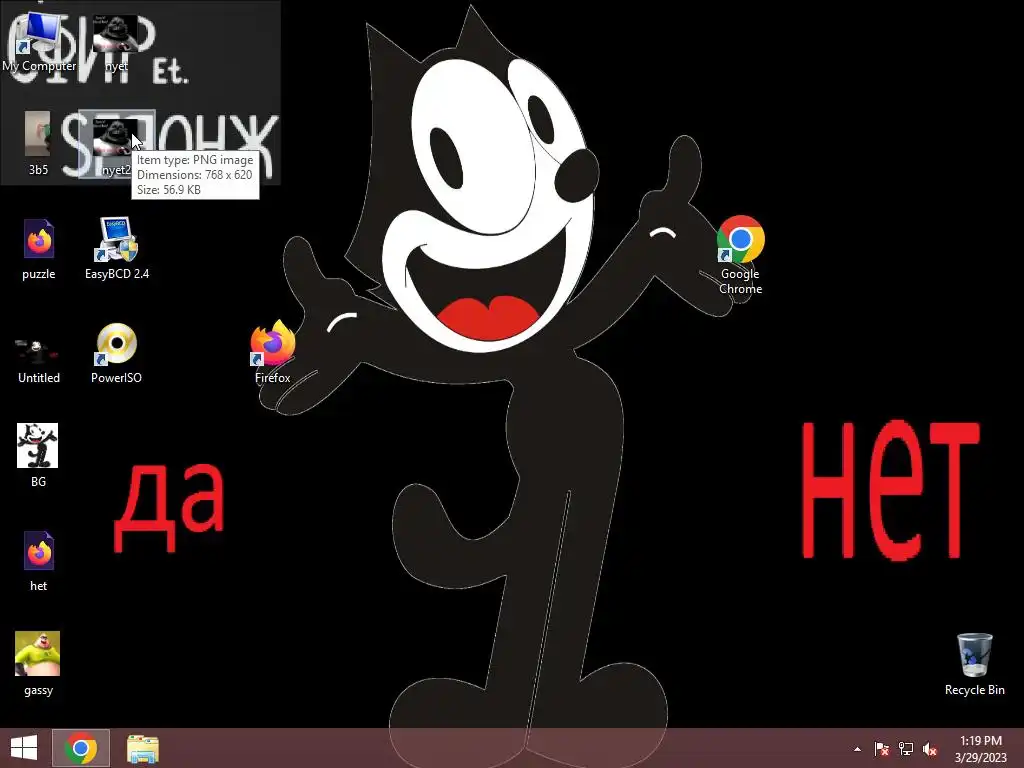Select the EasyBCD 2.4 shortcut
This screenshot has height=768, width=1024.
pyautogui.click(x=117, y=248)
